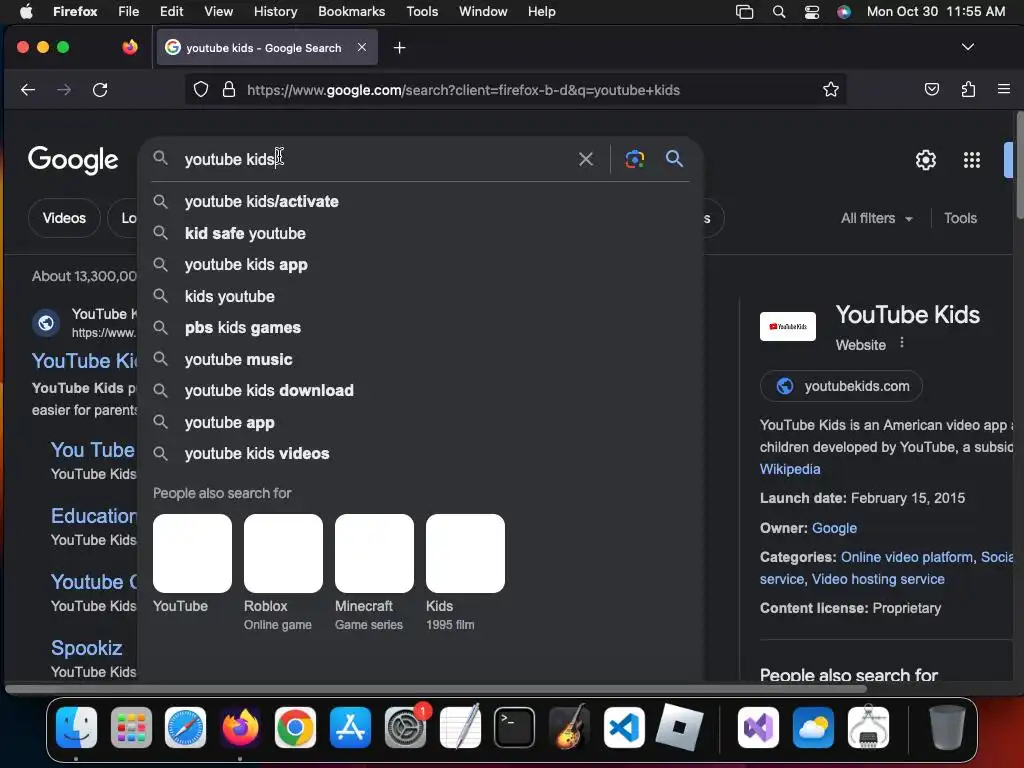Open the Firefox hamburger menu
The height and width of the screenshot is (768, 1024).
tap(1004, 89)
